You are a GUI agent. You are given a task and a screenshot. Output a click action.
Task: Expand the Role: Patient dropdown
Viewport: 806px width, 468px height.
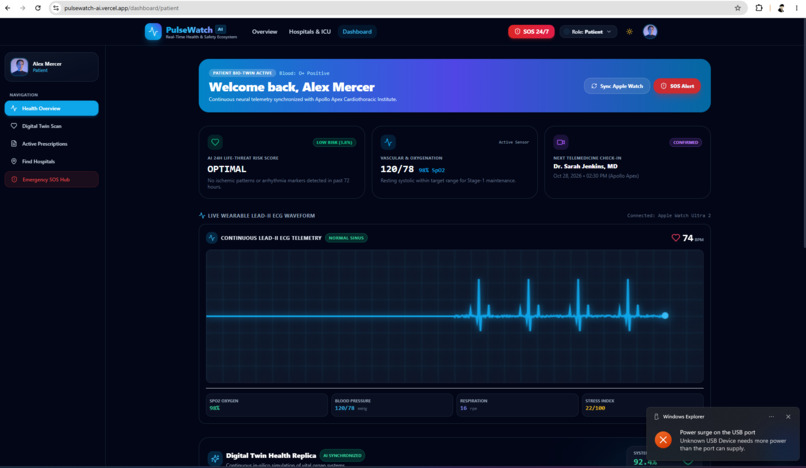click(x=588, y=31)
